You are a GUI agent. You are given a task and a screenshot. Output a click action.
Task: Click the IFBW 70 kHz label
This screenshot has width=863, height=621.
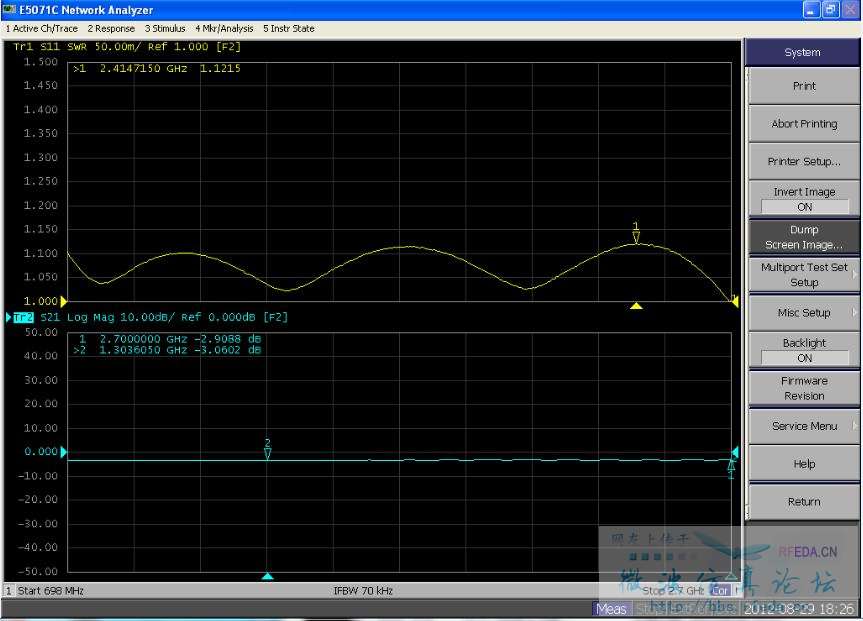(x=363, y=591)
